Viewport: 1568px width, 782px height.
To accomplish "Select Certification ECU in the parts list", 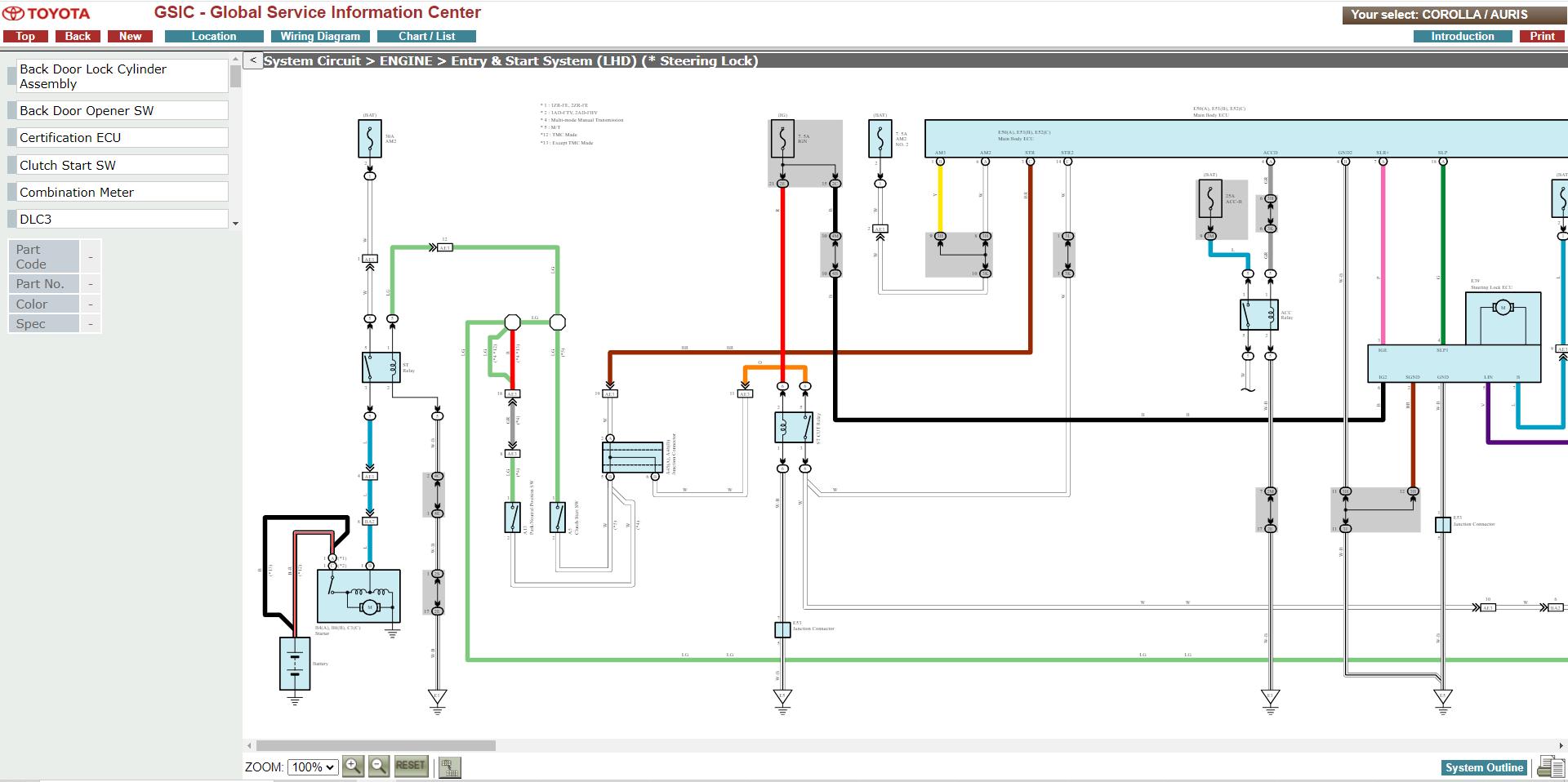I will 122,137.
